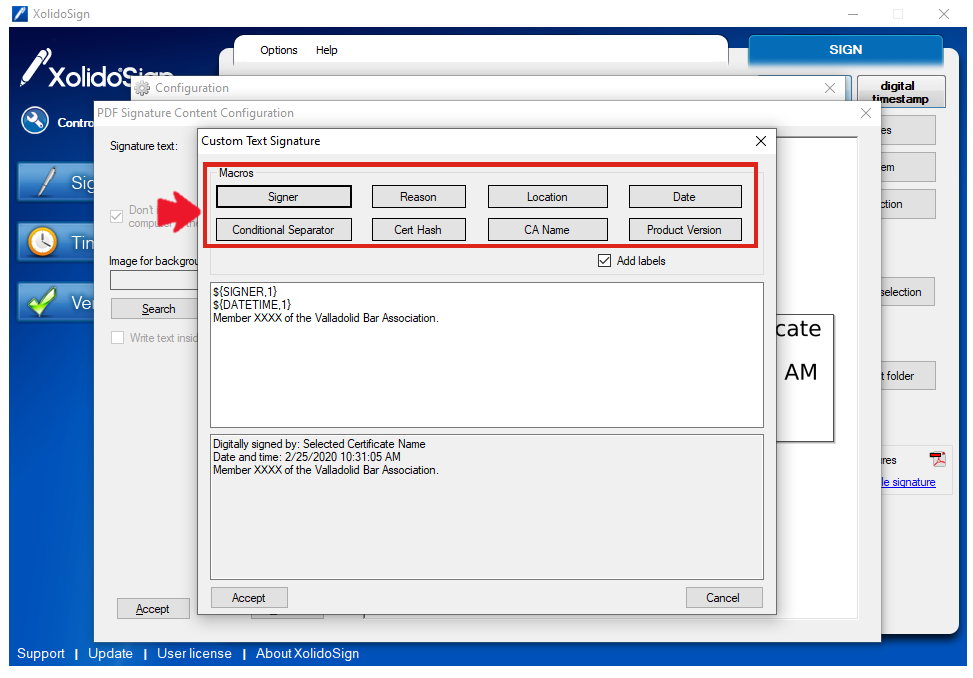Click the Image for background path field

tap(154, 280)
